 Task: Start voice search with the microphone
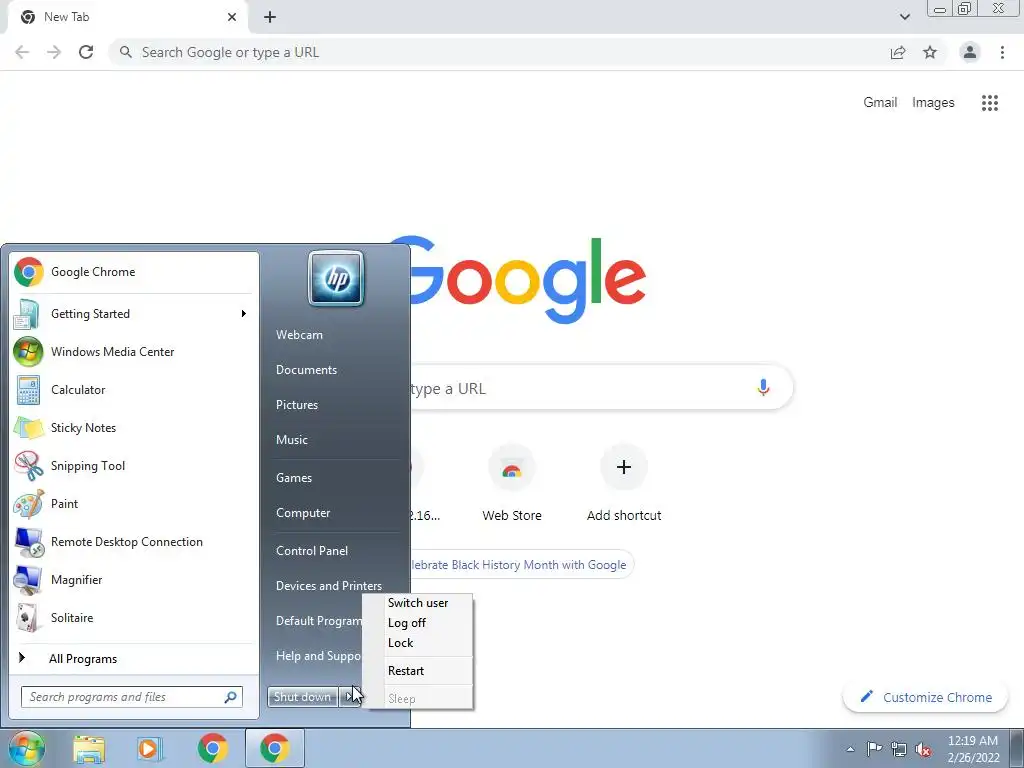point(763,387)
